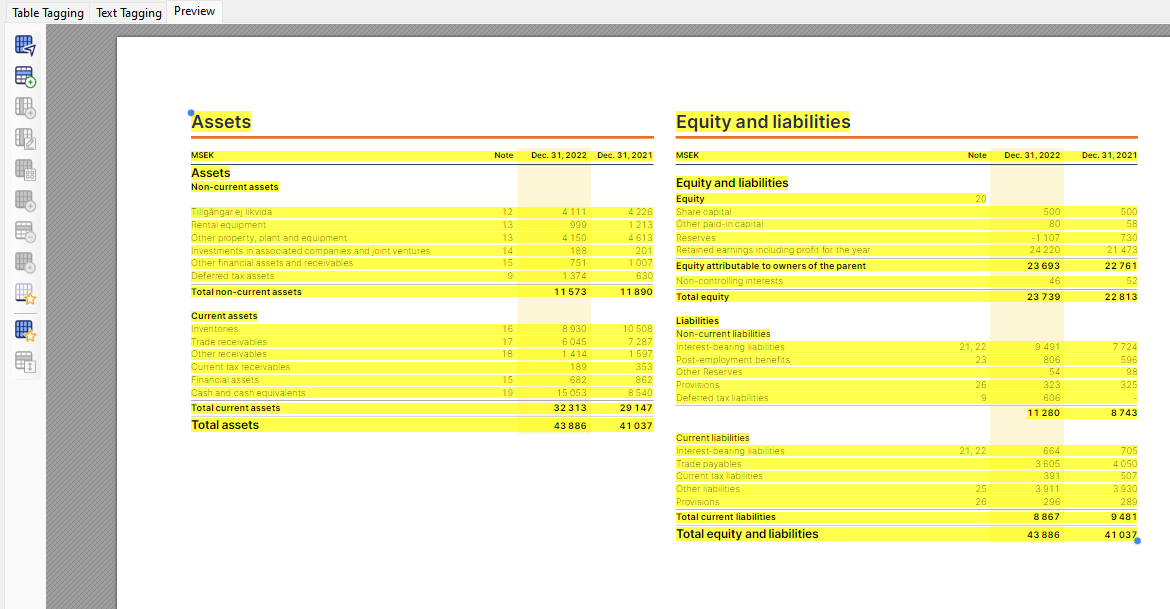Click the grayed table icon with X badge
This screenshot has width=1170, height=609.
[x=25, y=263]
